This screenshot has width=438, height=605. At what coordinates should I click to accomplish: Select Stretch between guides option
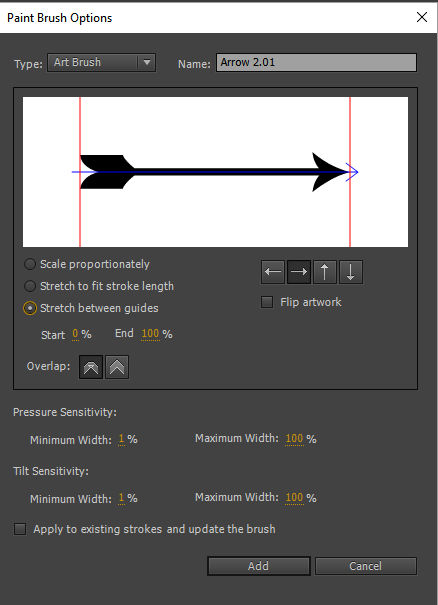pyautogui.click(x=30, y=308)
